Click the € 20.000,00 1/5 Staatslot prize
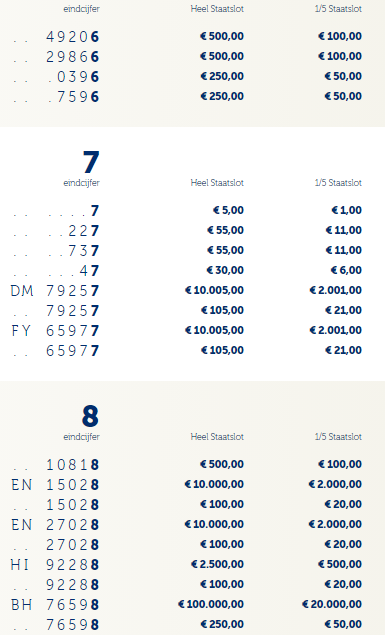This screenshot has height=635, width=385. tap(332, 604)
